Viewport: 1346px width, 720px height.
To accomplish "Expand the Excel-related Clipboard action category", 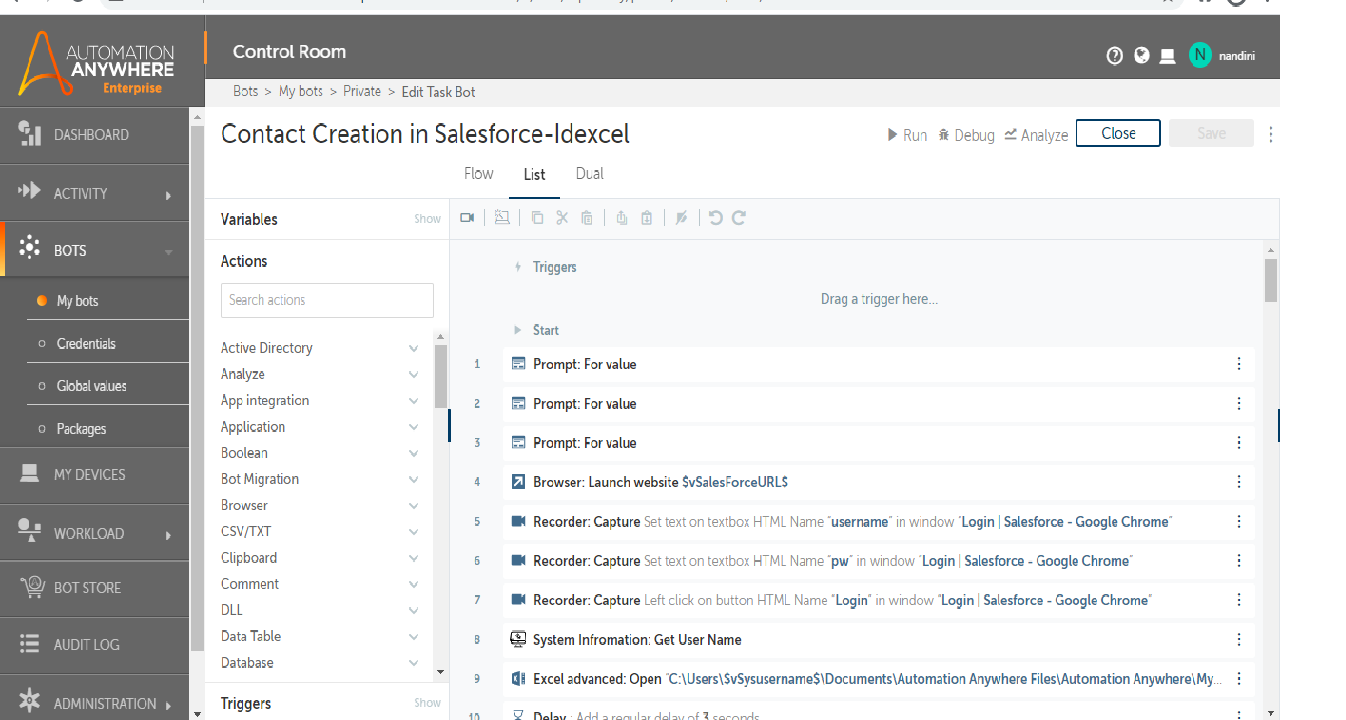I will coord(413,558).
